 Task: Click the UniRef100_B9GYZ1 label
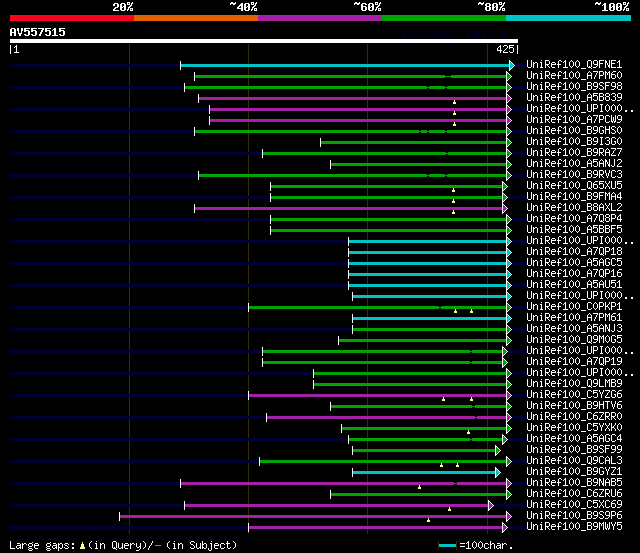point(574,472)
